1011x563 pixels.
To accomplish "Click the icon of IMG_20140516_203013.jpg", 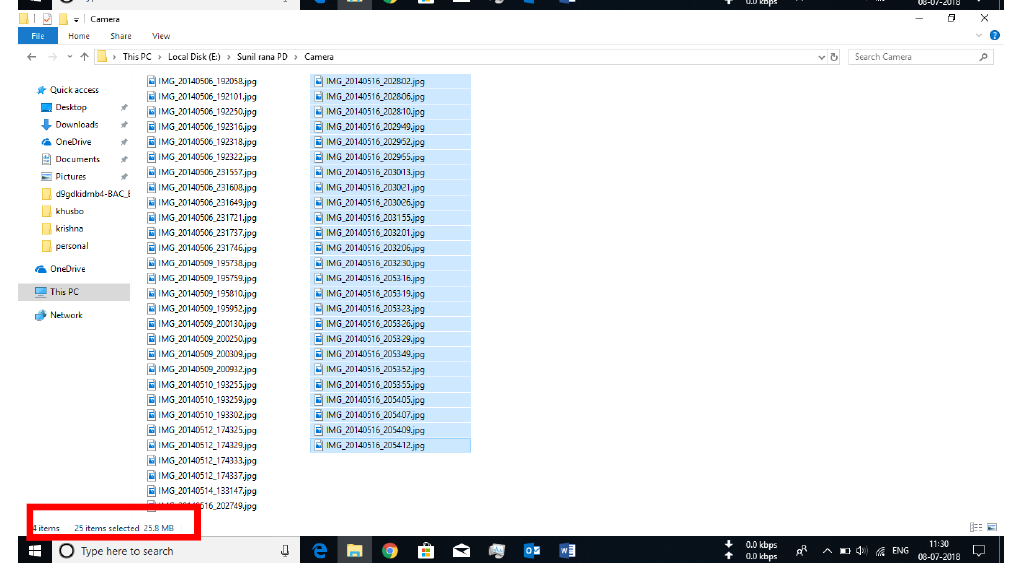I will click(319, 172).
